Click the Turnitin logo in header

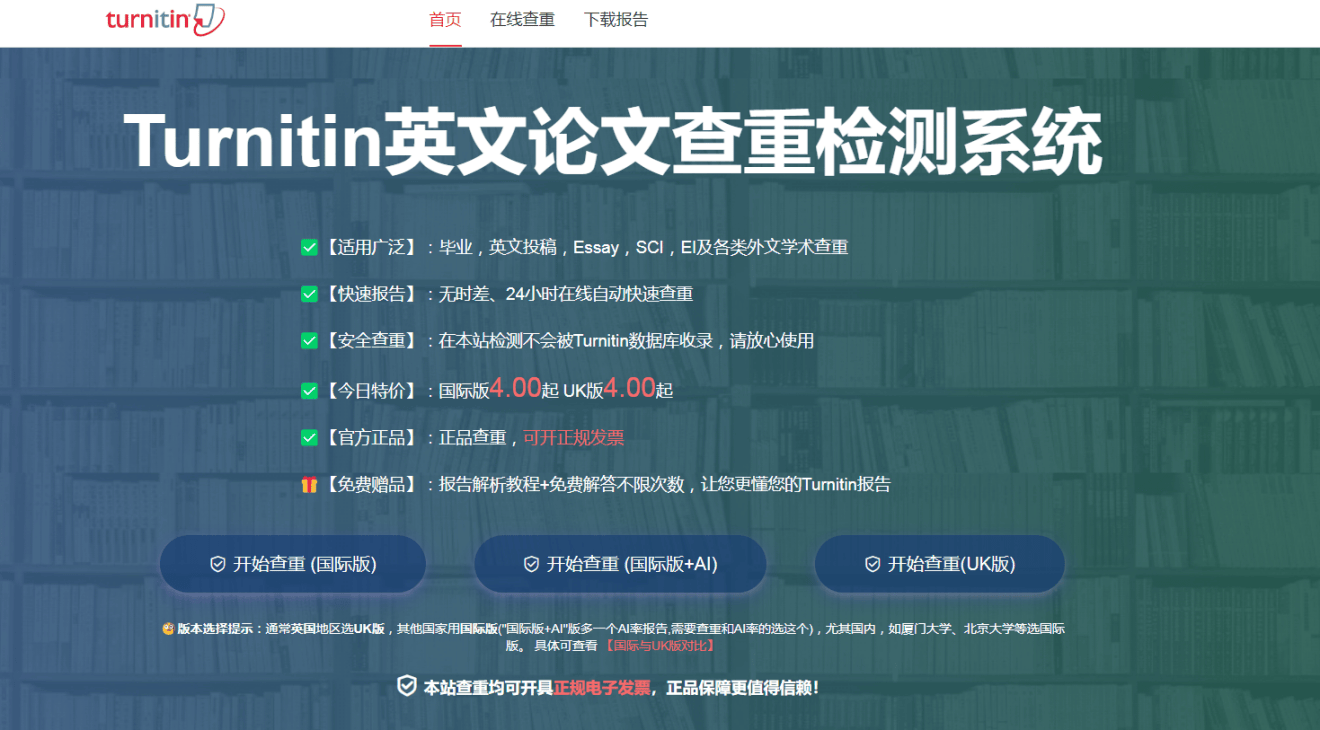[165, 20]
